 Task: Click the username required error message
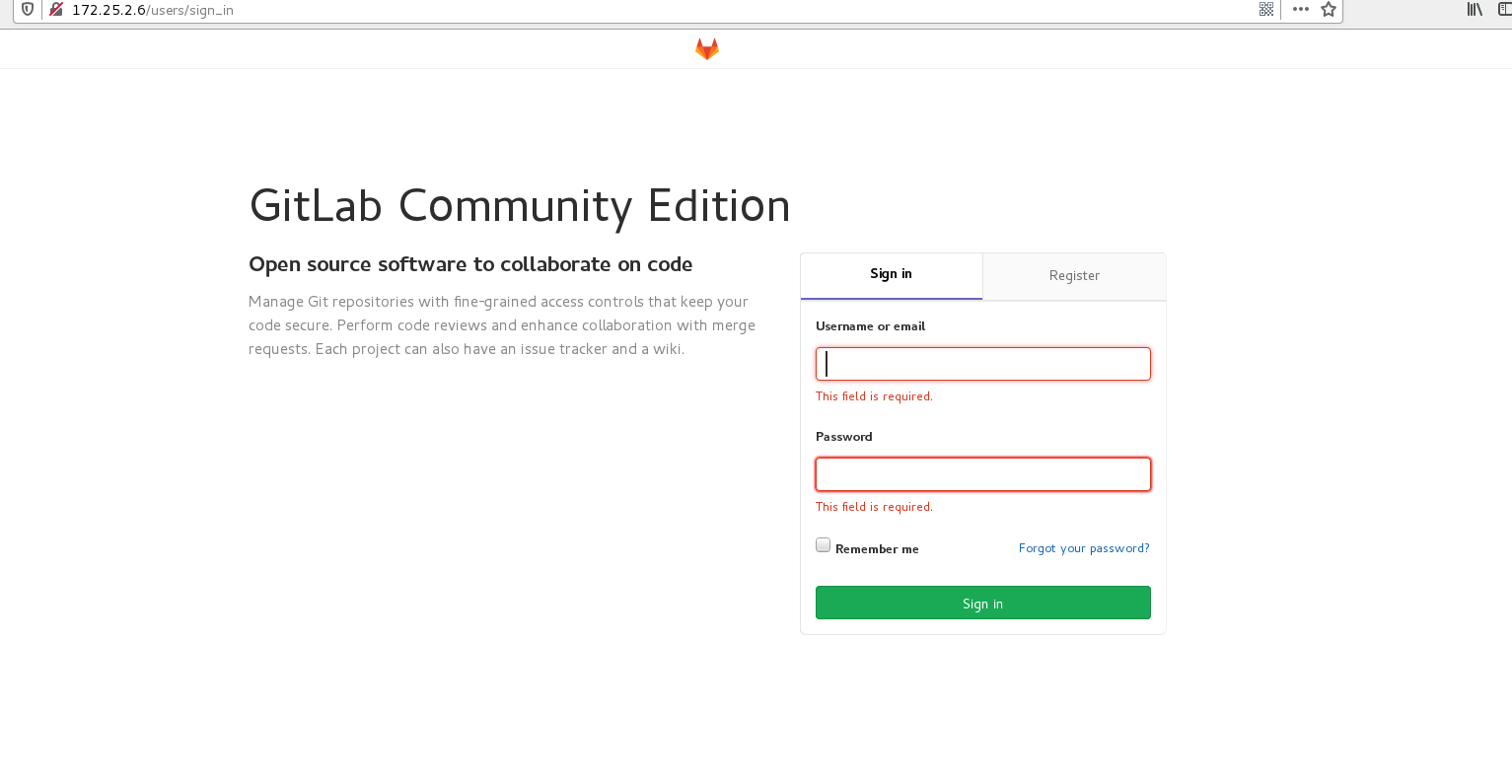click(874, 396)
